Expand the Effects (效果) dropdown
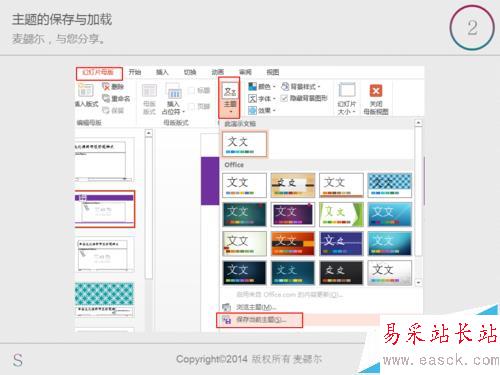Image resolution: width=500 pixels, height=375 pixels. (262, 110)
